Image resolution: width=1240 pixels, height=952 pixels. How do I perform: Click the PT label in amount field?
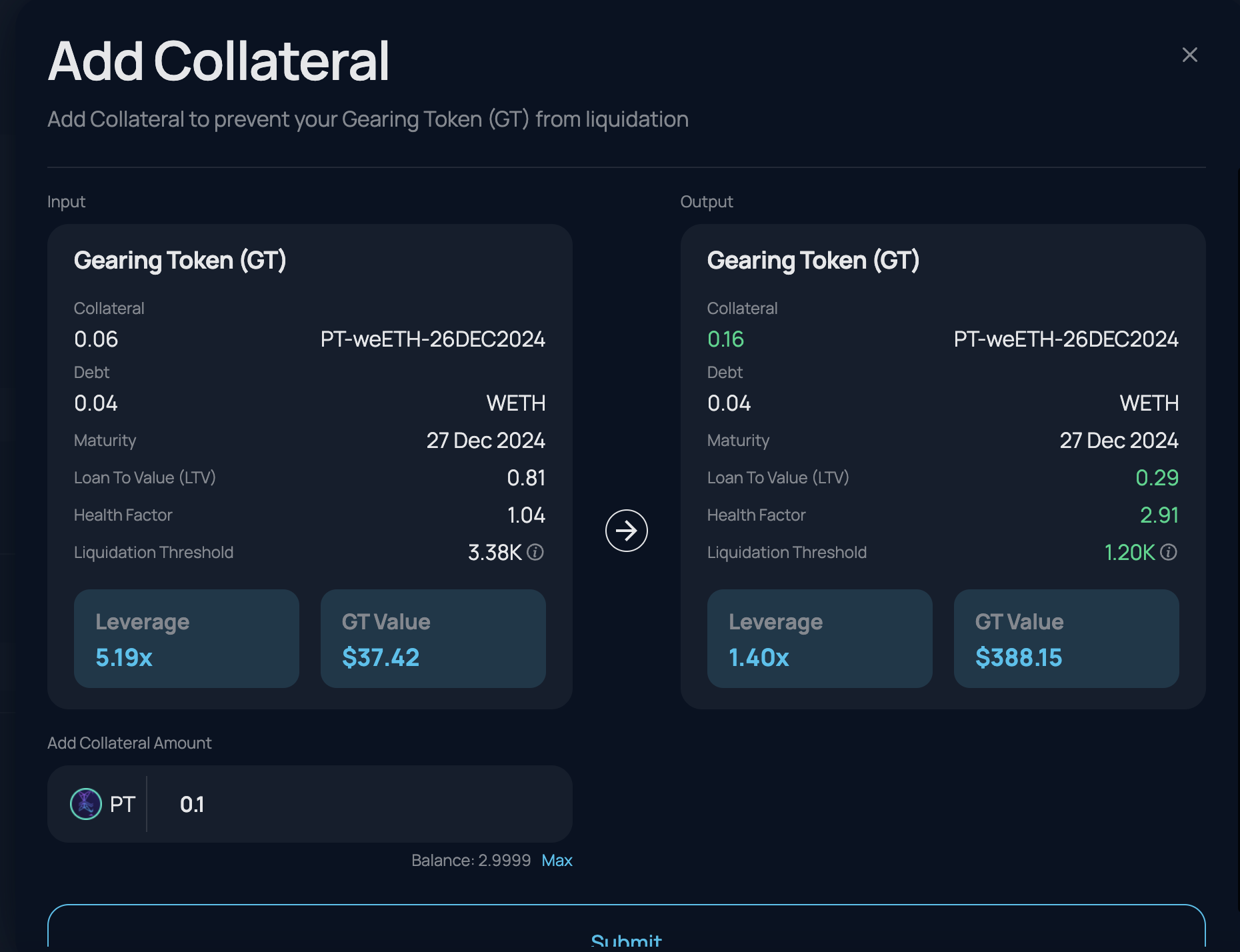pyautogui.click(x=123, y=805)
